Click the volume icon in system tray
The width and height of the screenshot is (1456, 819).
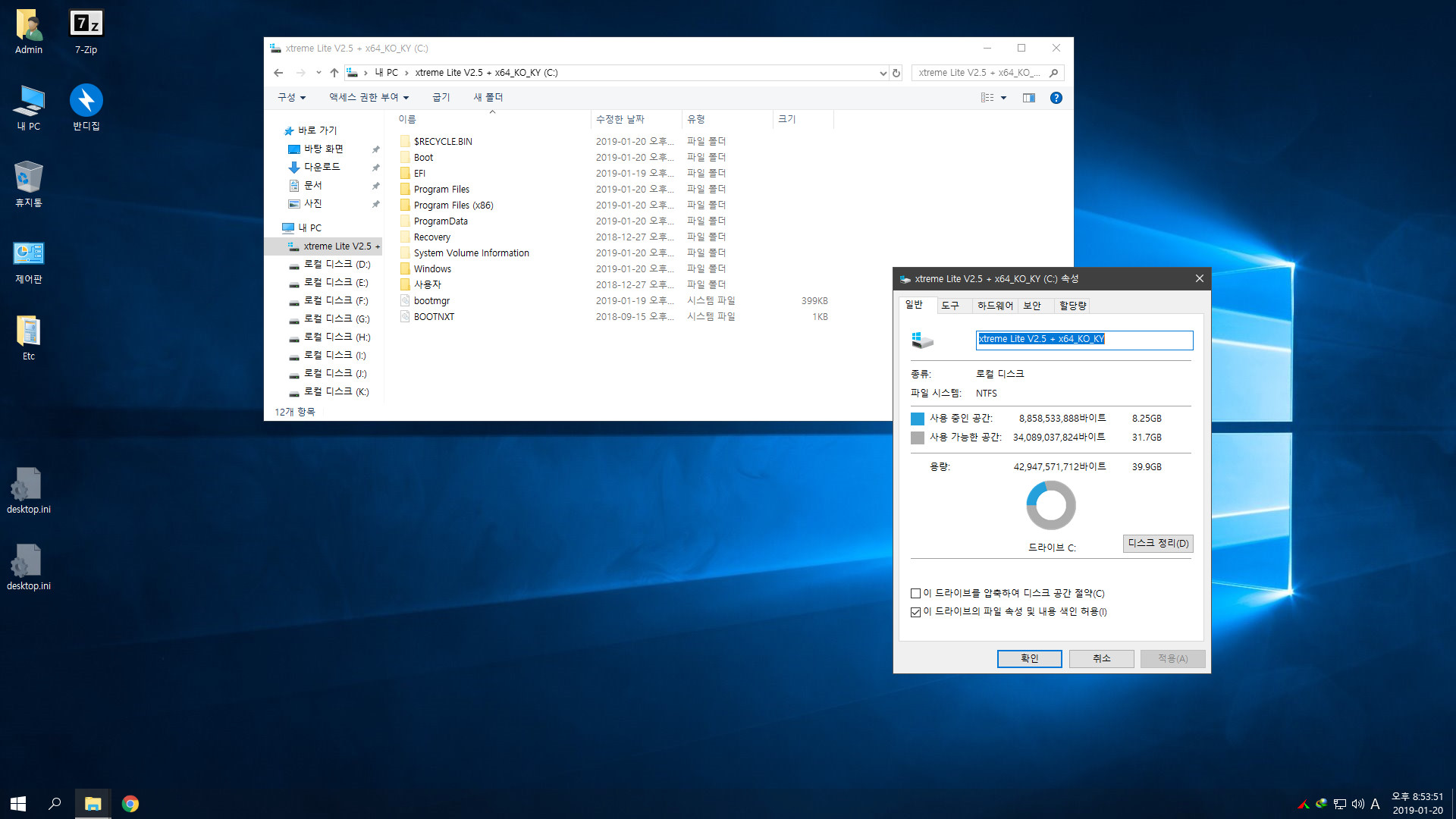tap(1357, 804)
